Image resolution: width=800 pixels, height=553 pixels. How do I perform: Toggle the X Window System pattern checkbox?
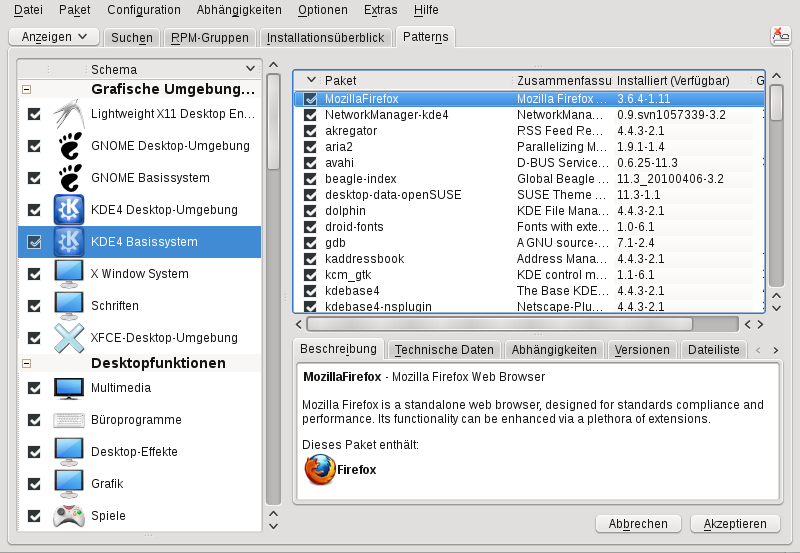click(35, 274)
